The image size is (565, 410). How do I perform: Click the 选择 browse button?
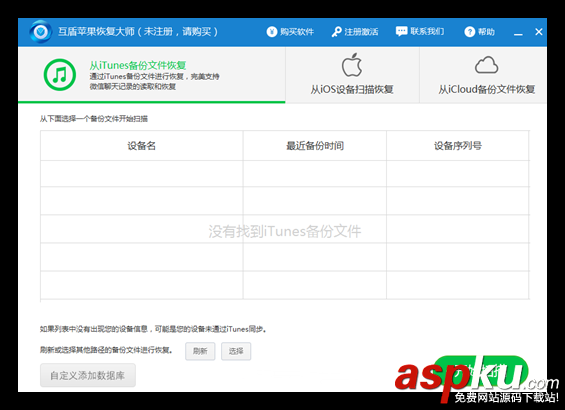(x=236, y=351)
